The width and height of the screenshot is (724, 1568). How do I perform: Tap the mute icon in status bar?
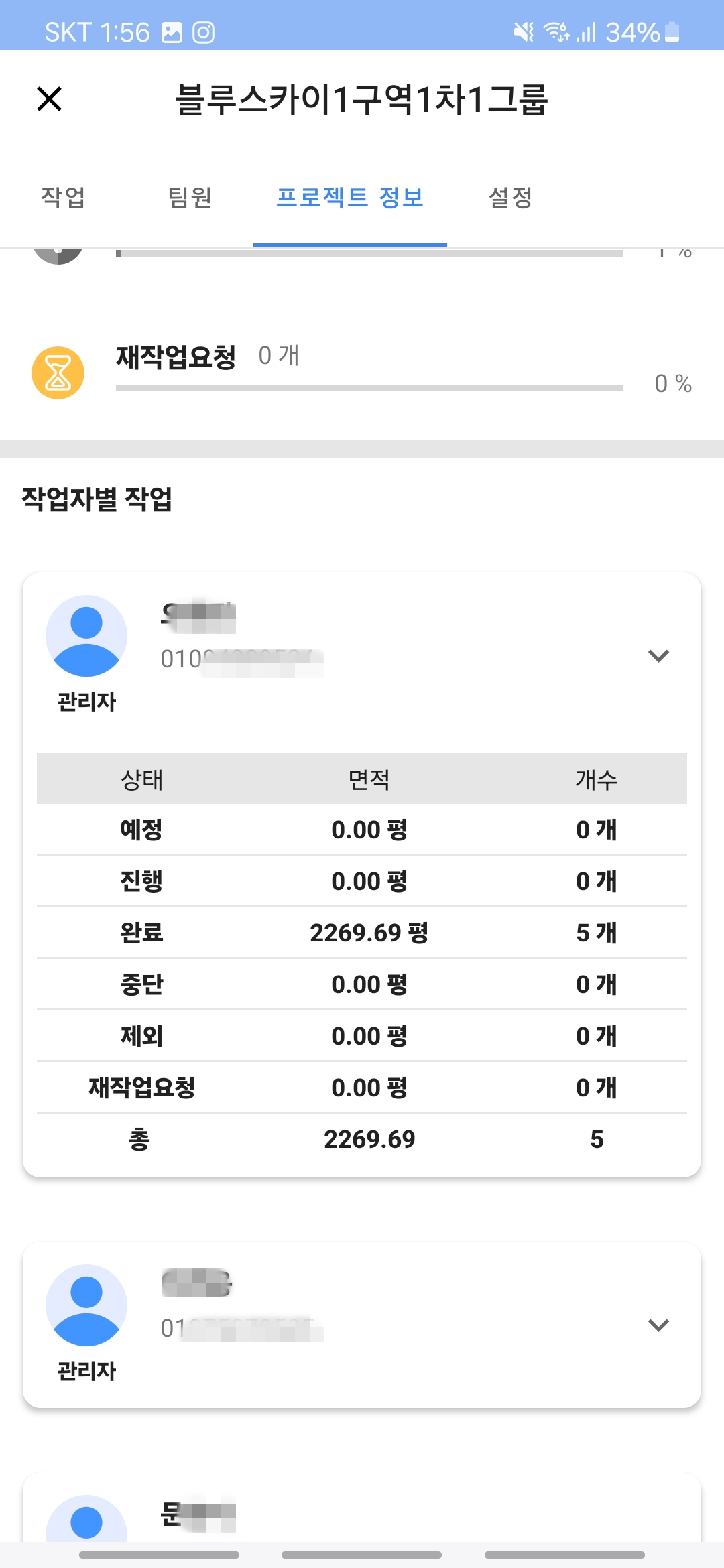[524, 31]
